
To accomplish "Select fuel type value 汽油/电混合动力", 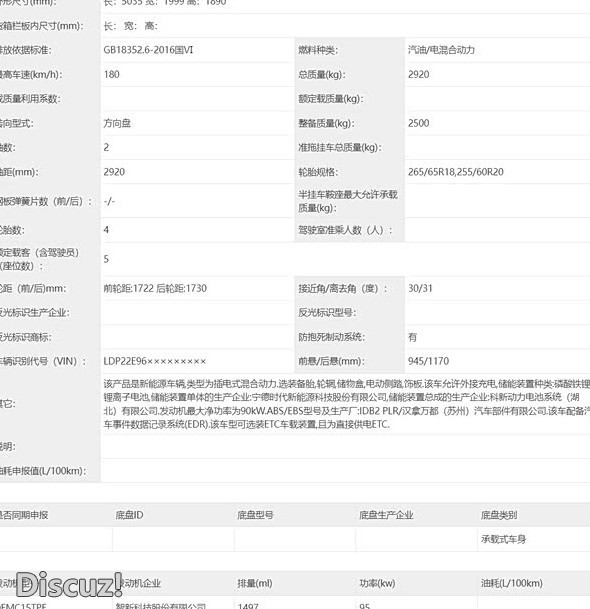I will point(441,50).
